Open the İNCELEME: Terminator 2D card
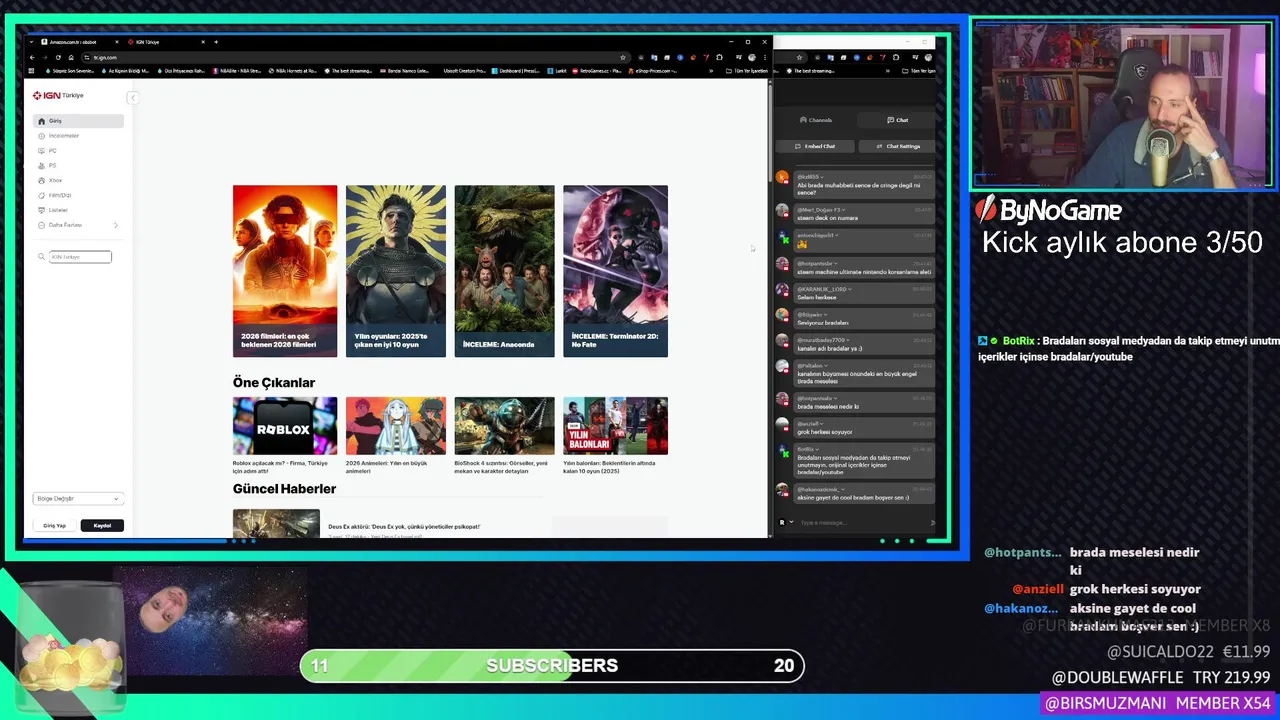1280x720 pixels. click(x=615, y=271)
